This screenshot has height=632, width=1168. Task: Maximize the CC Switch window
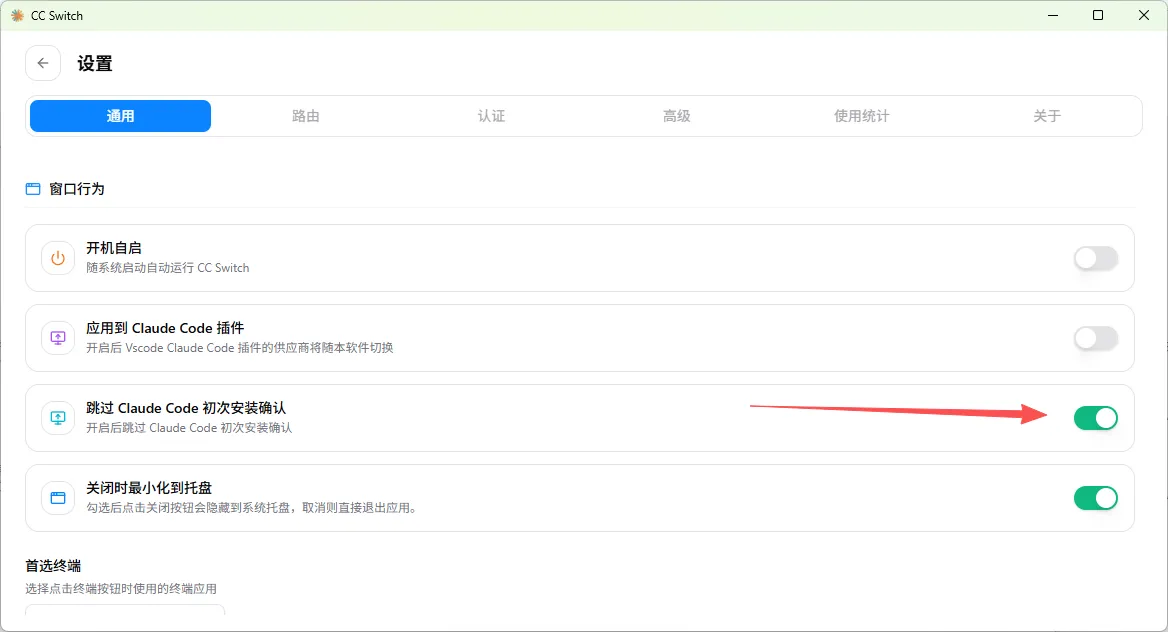click(x=1098, y=15)
